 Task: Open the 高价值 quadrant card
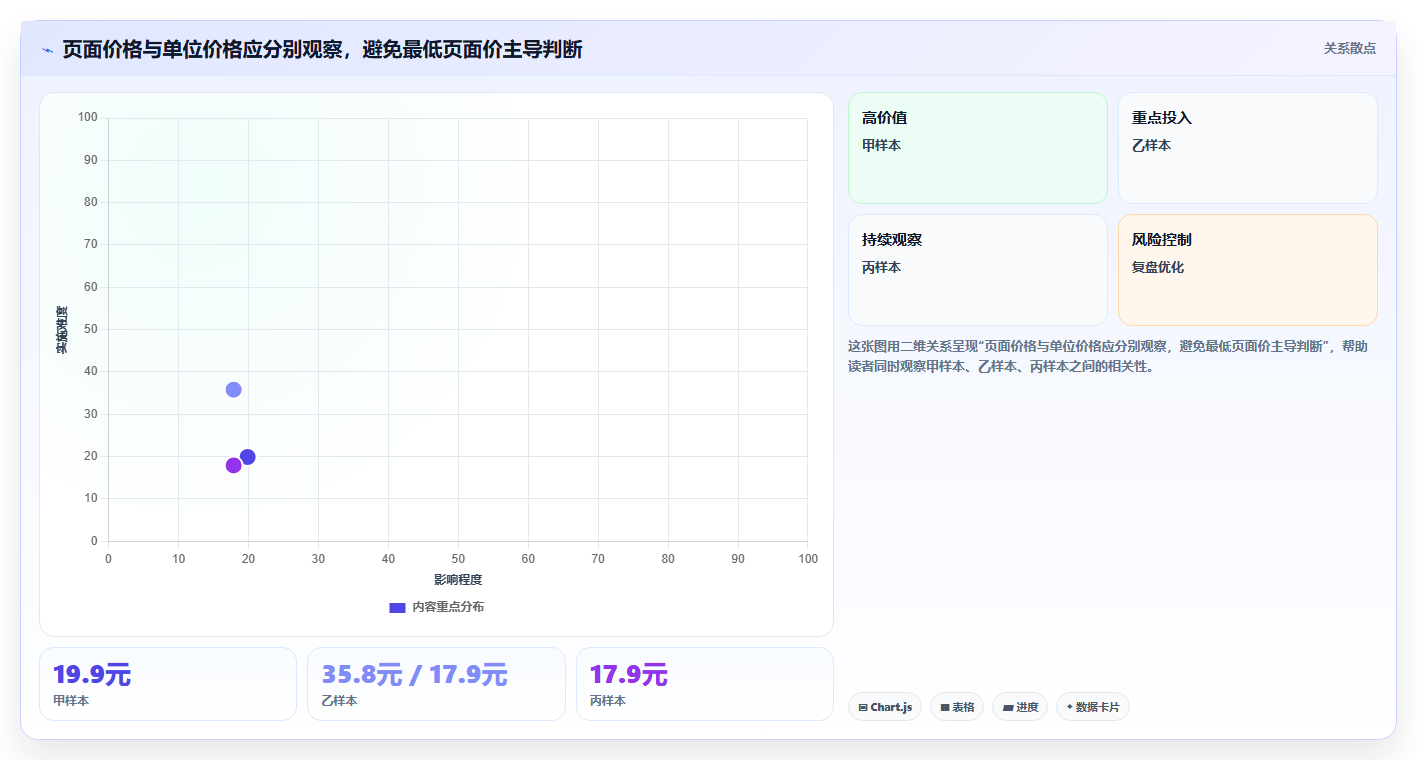coord(978,148)
